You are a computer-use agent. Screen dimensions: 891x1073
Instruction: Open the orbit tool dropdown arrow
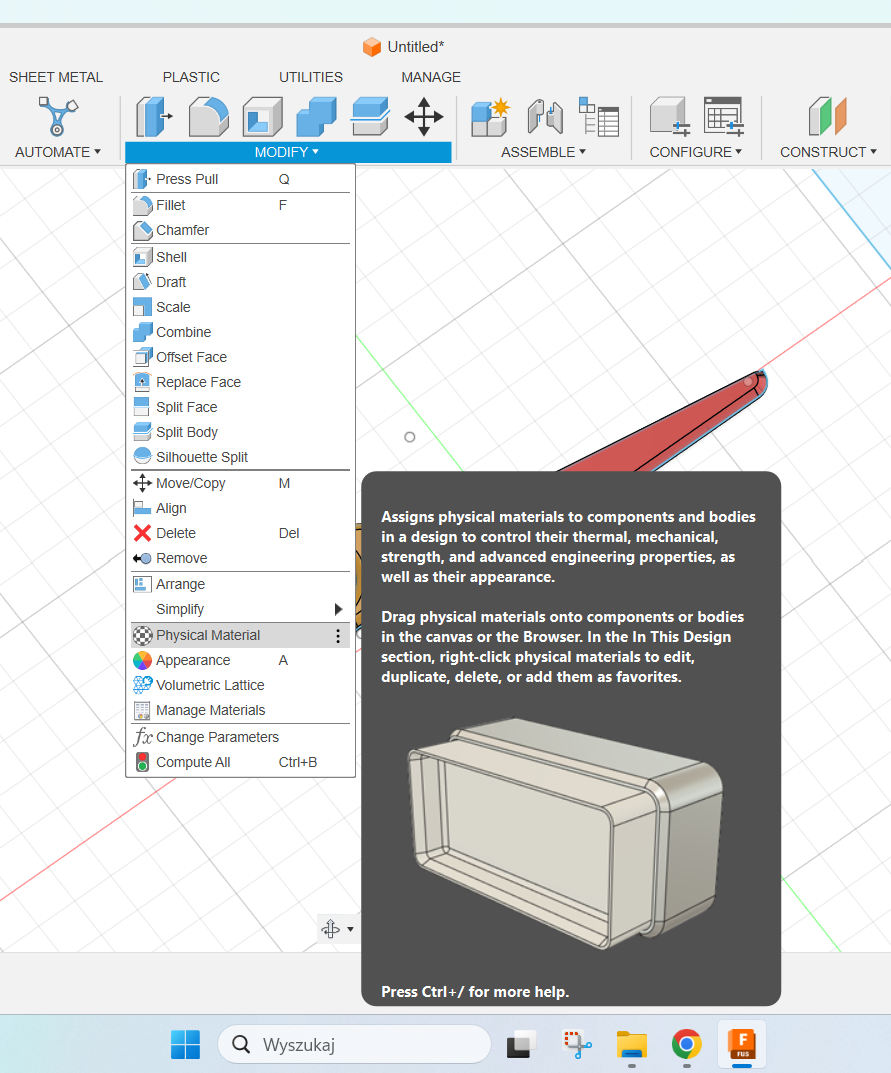click(x=350, y=929)
